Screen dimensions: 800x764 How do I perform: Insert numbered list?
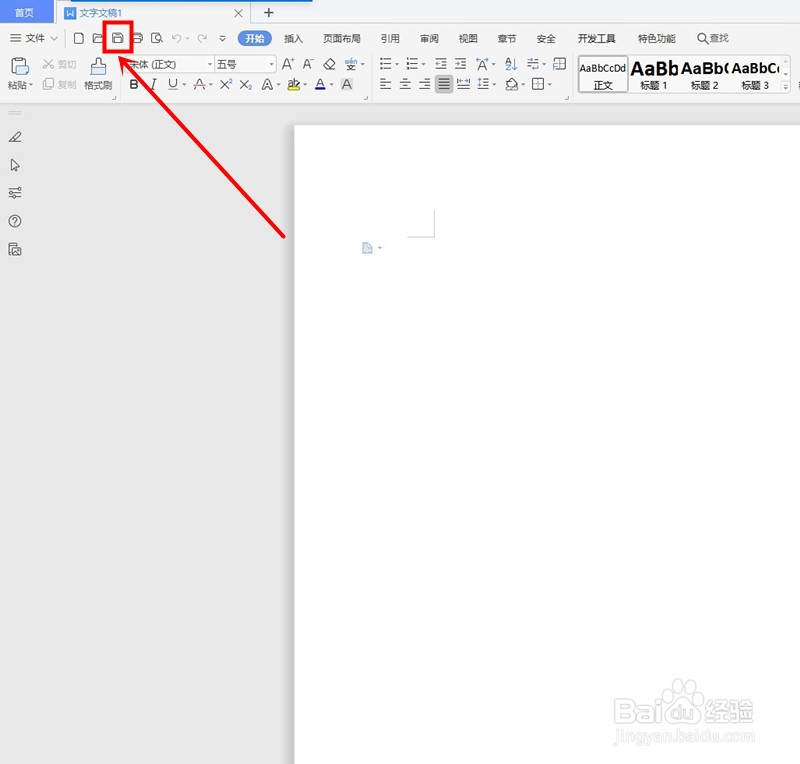[412, 64]
